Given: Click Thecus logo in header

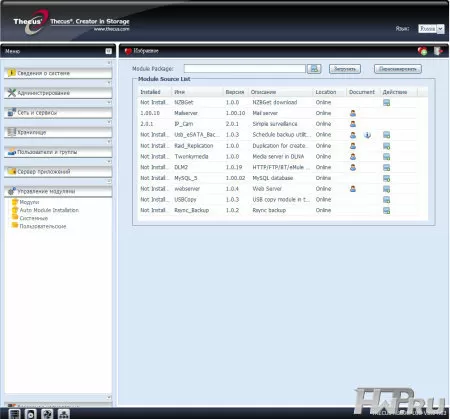Looking at the screenshot, I should pos(31,22).
